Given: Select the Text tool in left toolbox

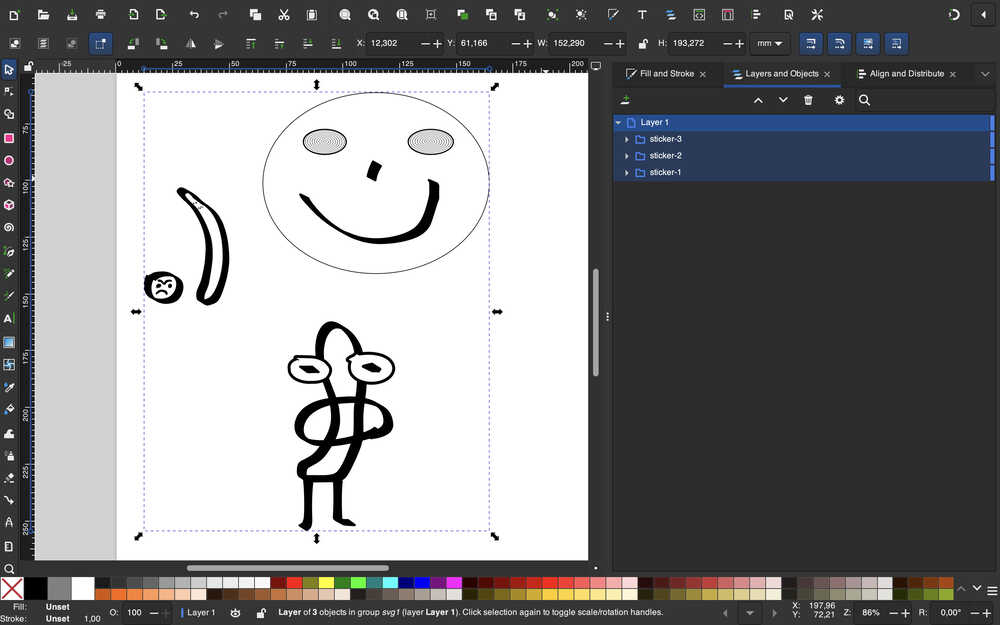Looking at the screenshot, I should [9, 319].
